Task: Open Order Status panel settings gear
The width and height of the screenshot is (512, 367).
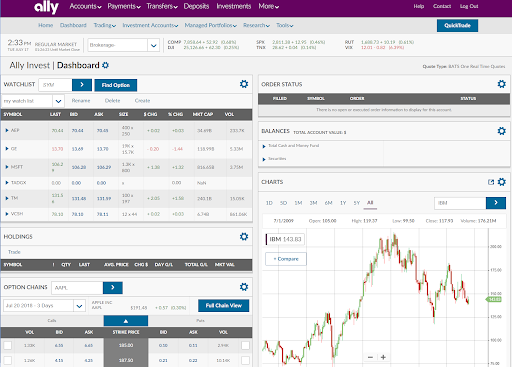Action: pyautogui.click(x=501, y=84)
